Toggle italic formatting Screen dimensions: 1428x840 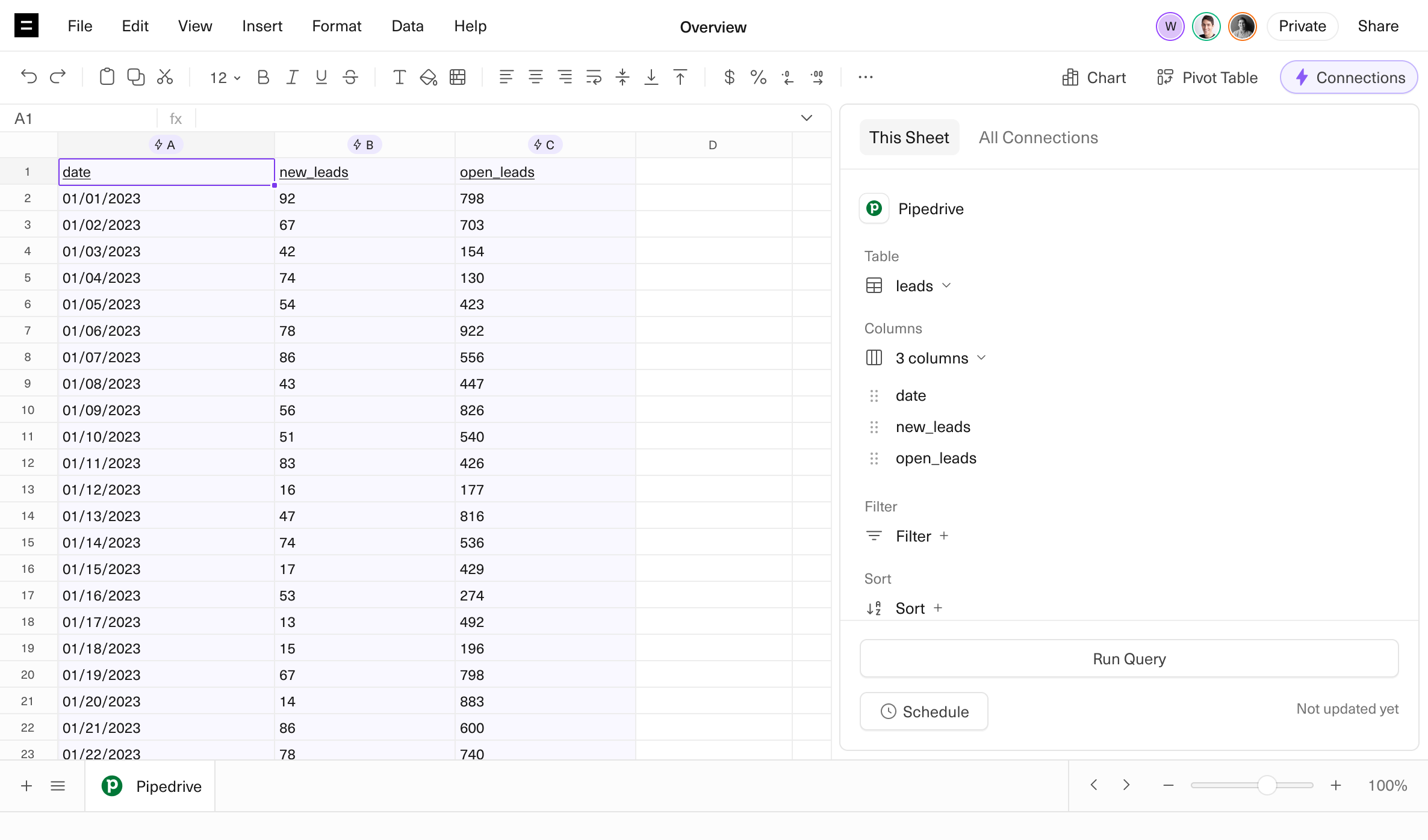pos(292,77)
